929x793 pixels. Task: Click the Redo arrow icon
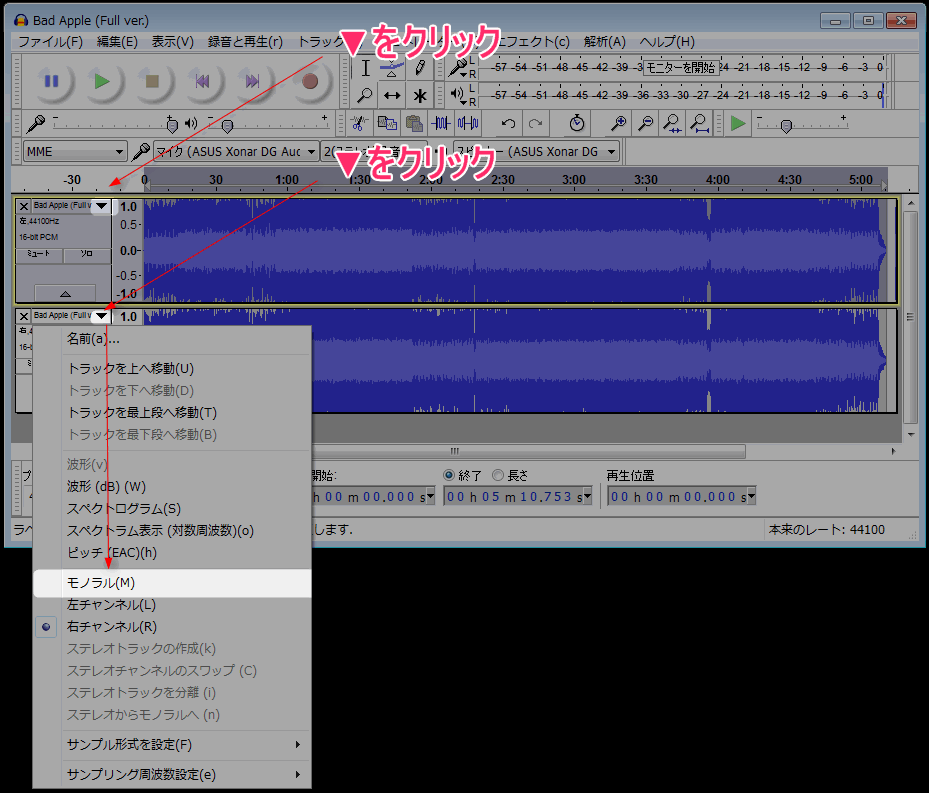tap(536, 123)
